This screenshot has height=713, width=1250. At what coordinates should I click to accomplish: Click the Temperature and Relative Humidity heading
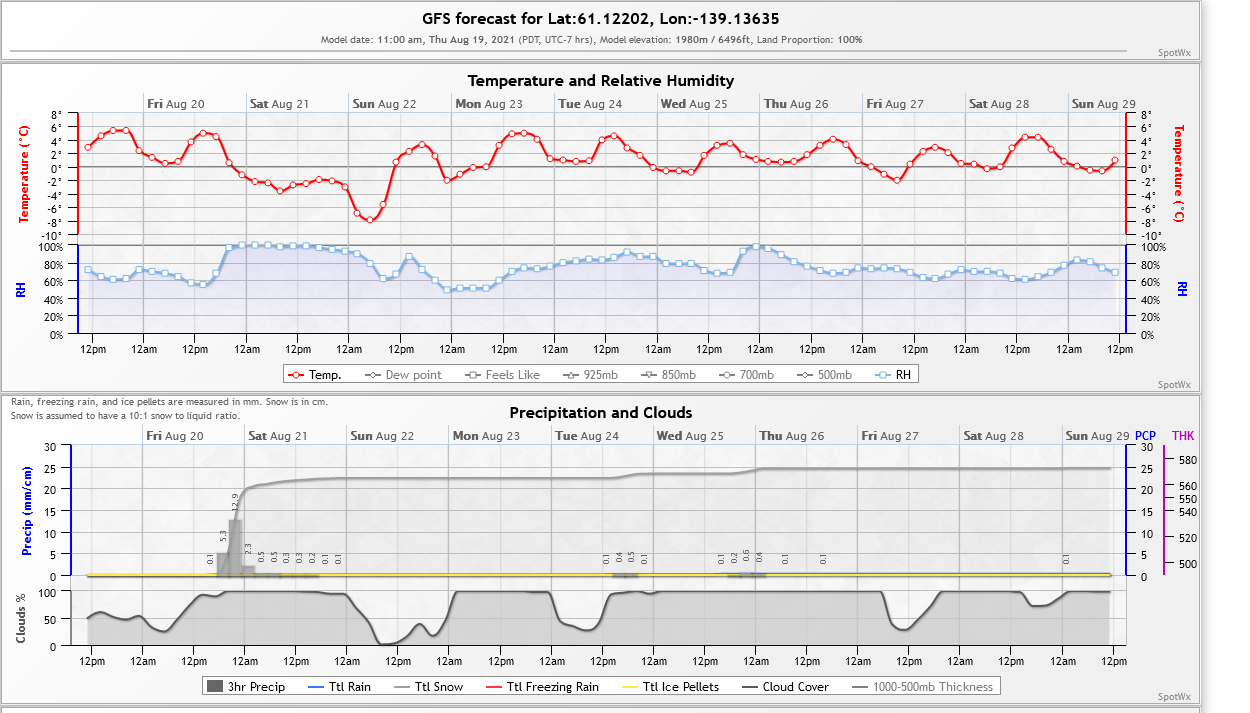point(601,81)
